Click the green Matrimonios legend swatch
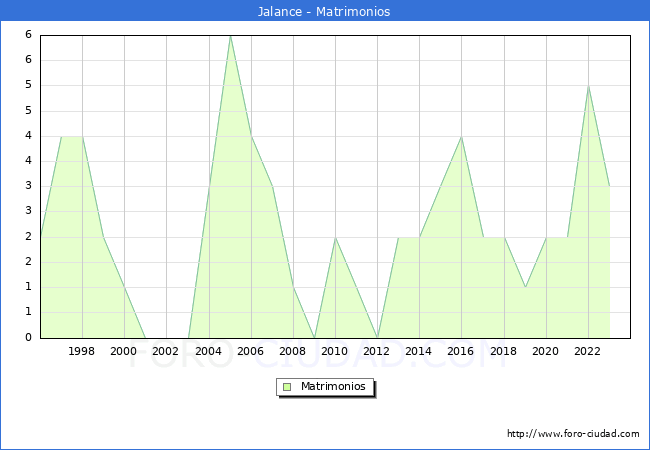650x450 pixels. click(x=287, y=386)
